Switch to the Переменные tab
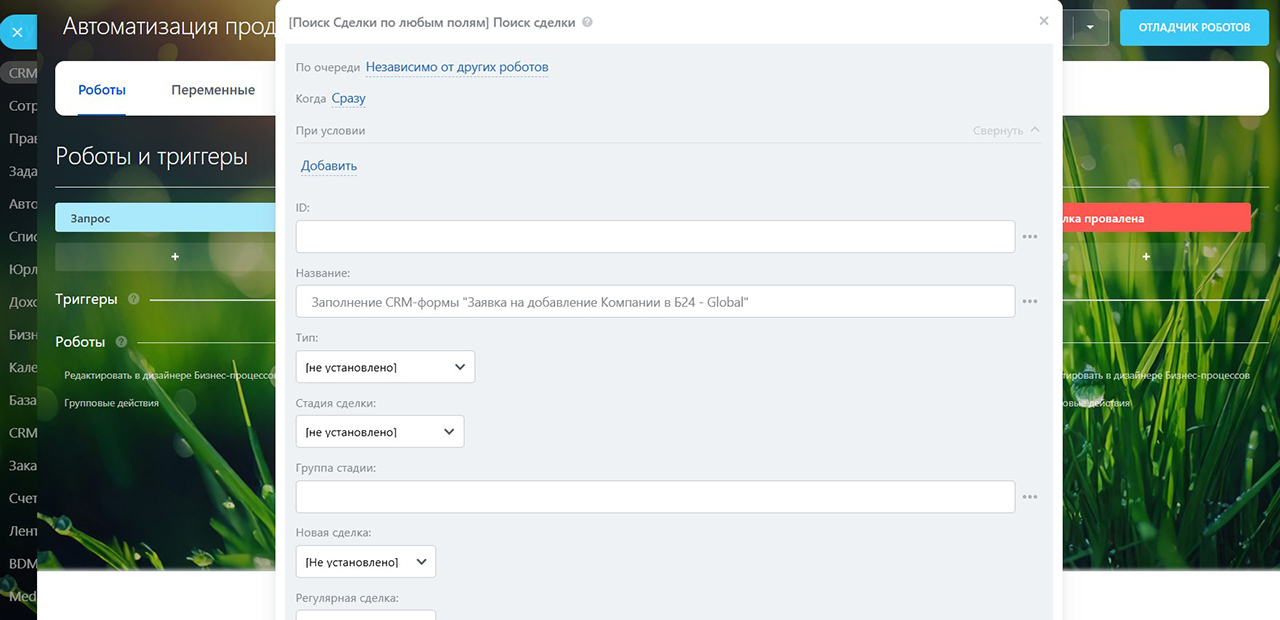Screen dimensions: 1280x620 pyautogui.click(x=213, y=90)
